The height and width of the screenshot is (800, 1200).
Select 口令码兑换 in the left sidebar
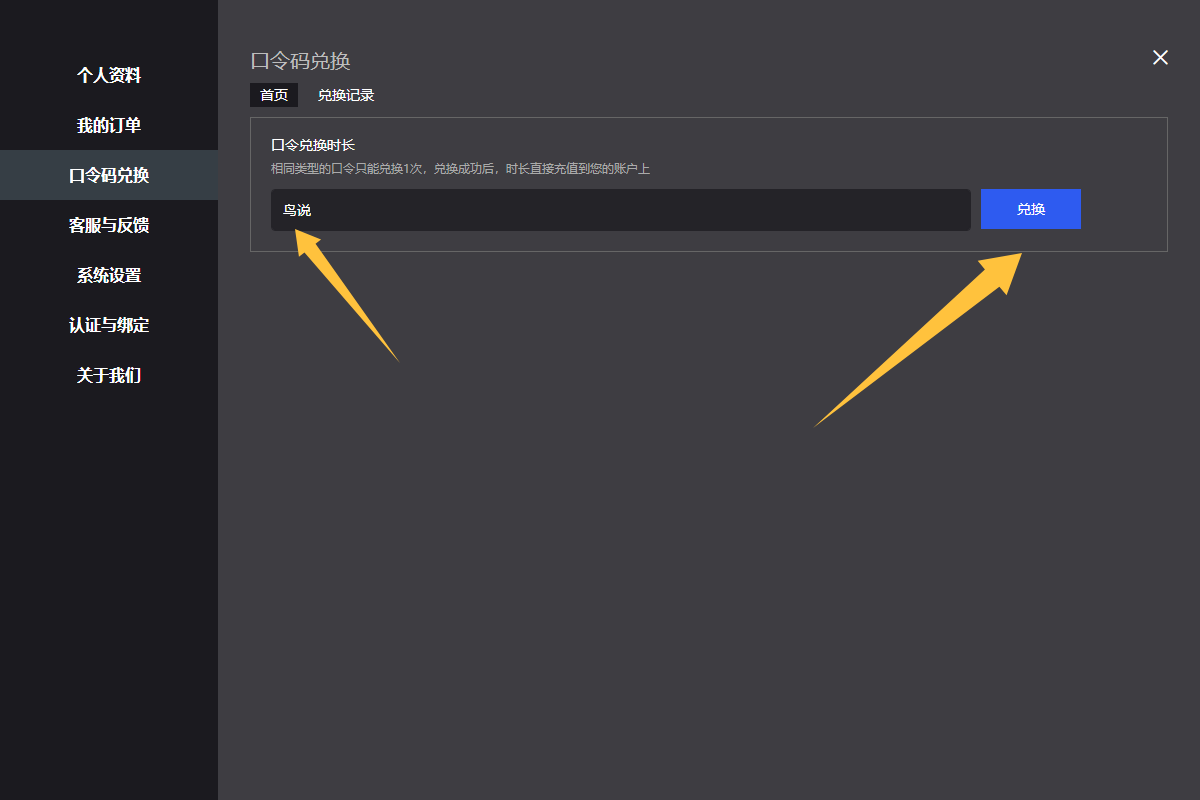[109, 175]
